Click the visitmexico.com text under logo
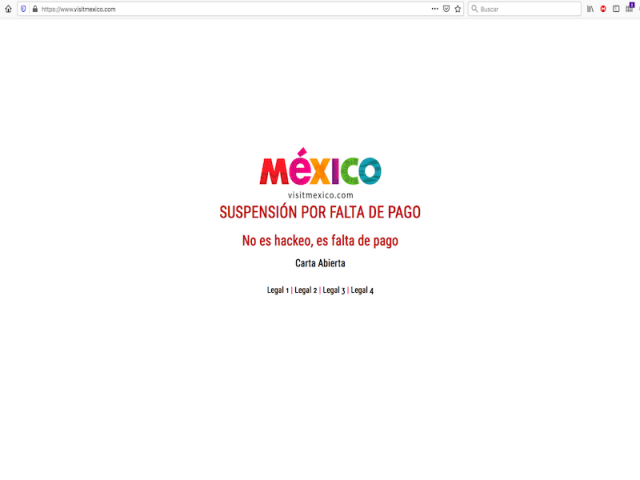The width and height of the screenshot is (640, 480). [x=320, y=195]
